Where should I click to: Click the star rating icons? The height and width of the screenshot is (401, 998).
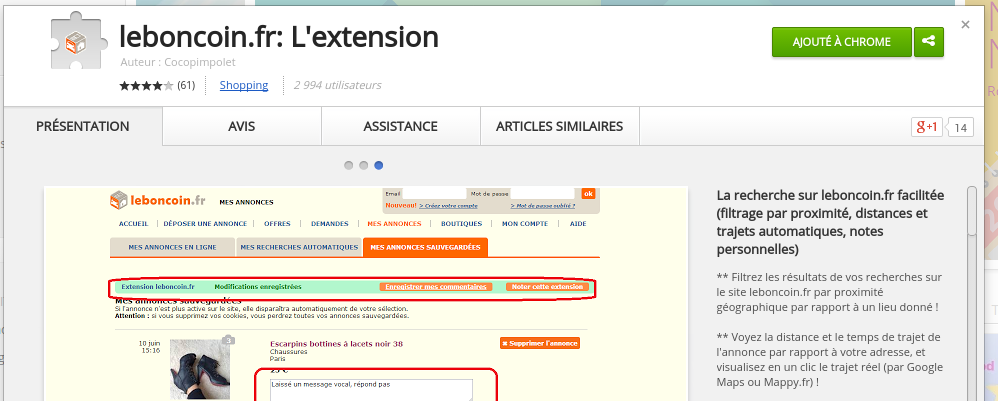tap(146, 85)
